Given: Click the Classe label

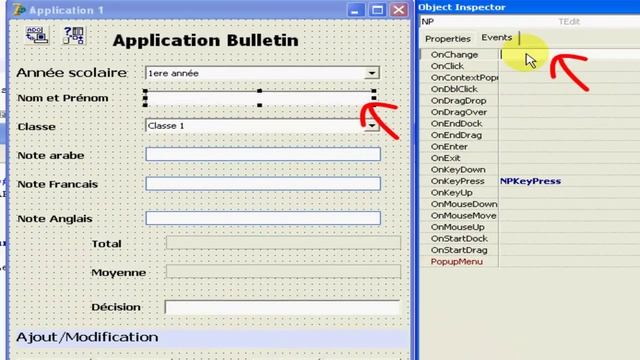Looking at the screenshot, I should (x=36, y=127).
